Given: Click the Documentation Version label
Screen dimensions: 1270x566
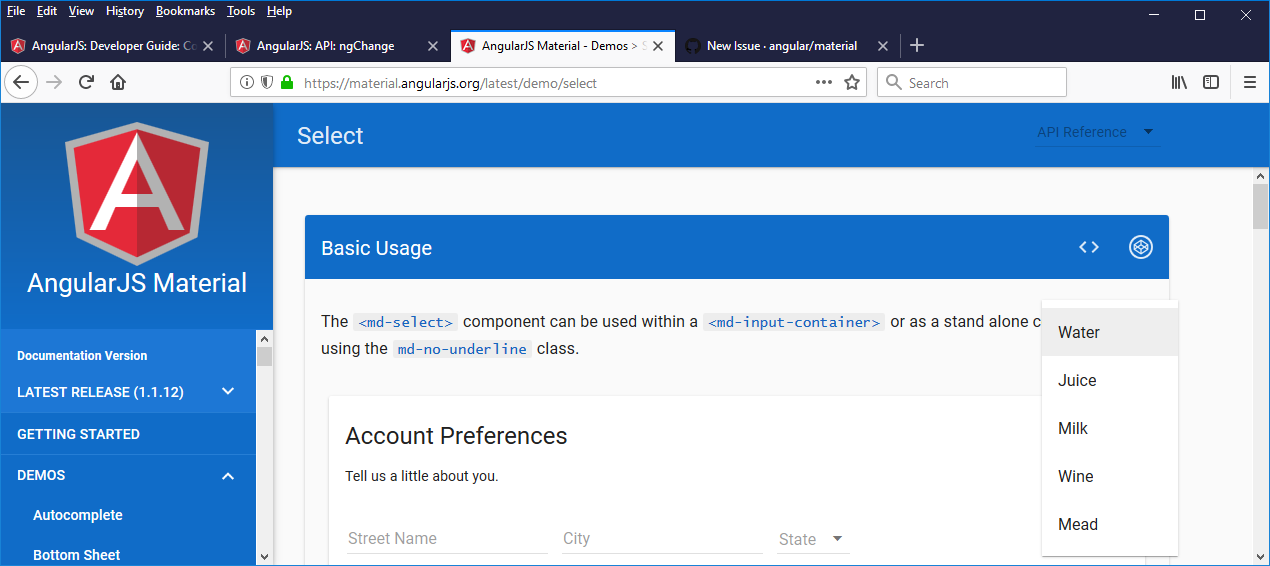Looking at the screenshot, I should [x=82, y=356].
